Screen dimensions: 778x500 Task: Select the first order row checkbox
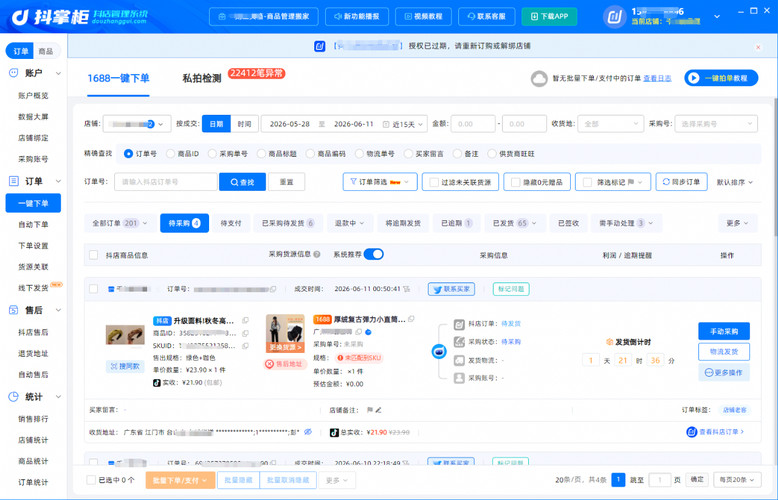pos(93,289)
